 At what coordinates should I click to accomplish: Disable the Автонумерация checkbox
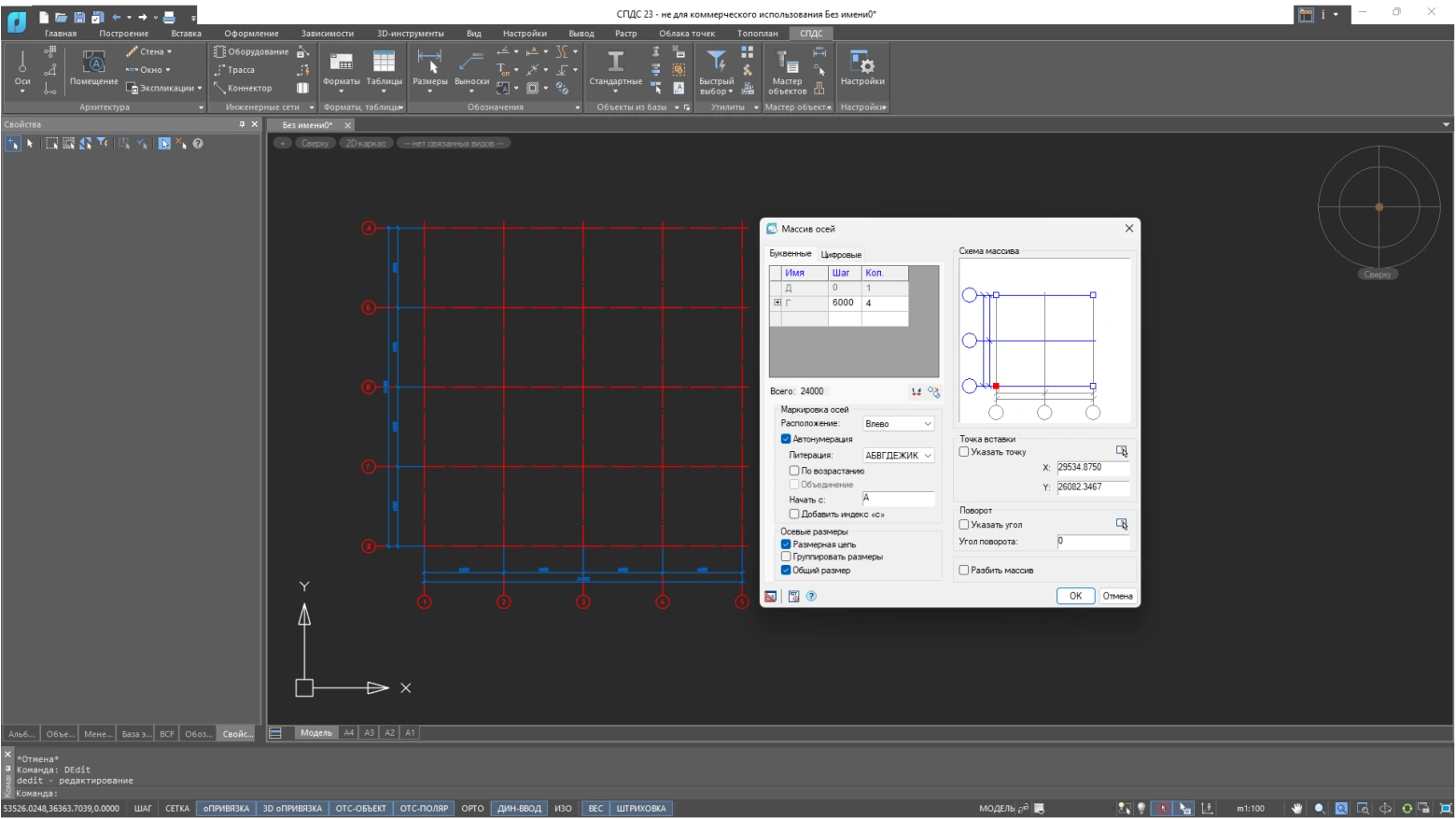coord(786,439)
